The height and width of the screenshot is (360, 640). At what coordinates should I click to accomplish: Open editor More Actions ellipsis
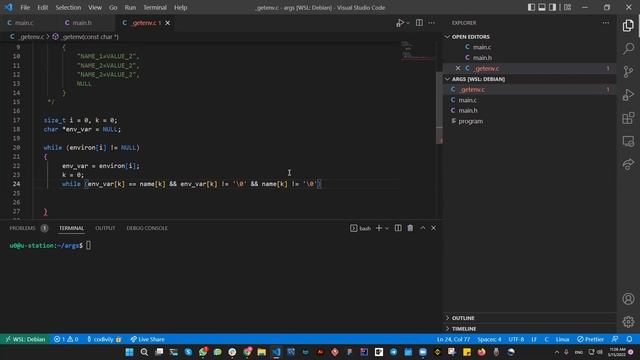coord(431,23)
